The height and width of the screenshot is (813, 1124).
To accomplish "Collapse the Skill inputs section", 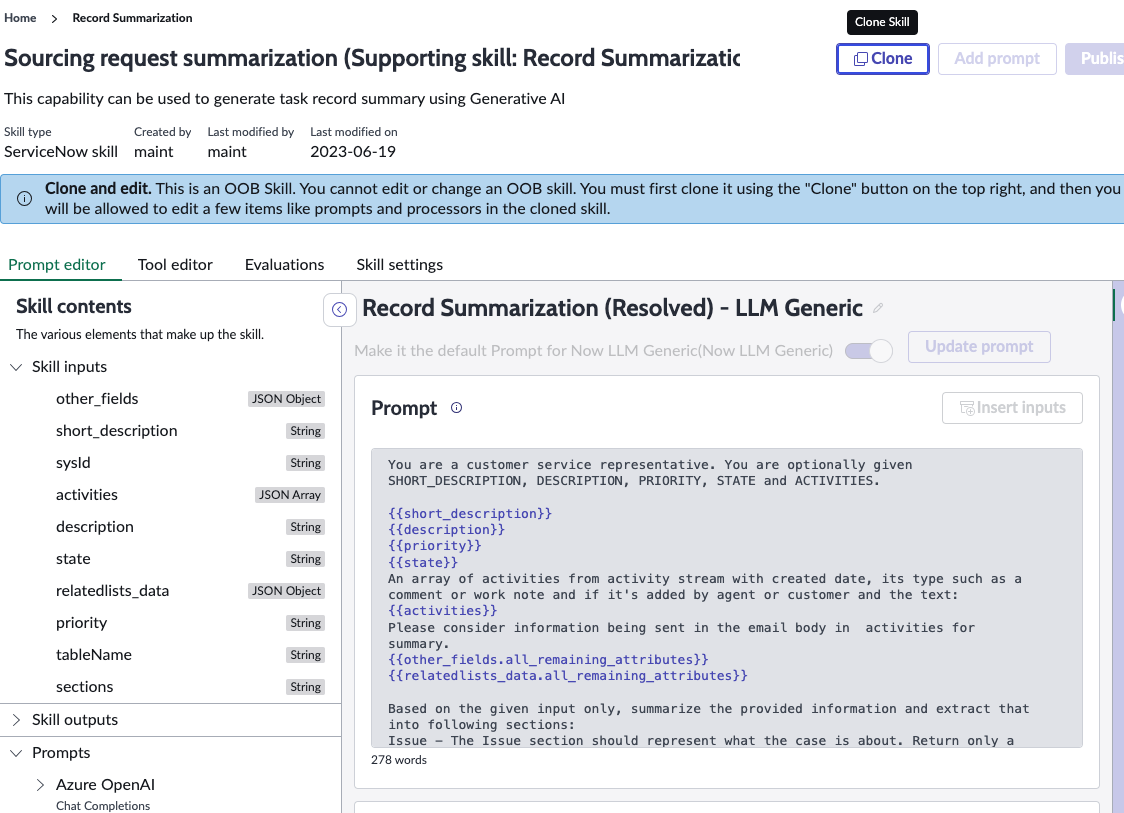I will click(16, 367).
